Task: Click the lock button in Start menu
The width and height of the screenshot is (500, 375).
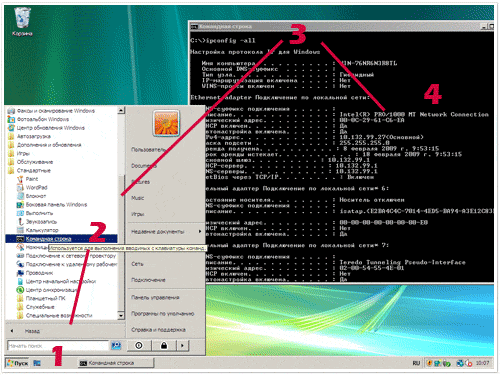Action: (x=164, y=346)
